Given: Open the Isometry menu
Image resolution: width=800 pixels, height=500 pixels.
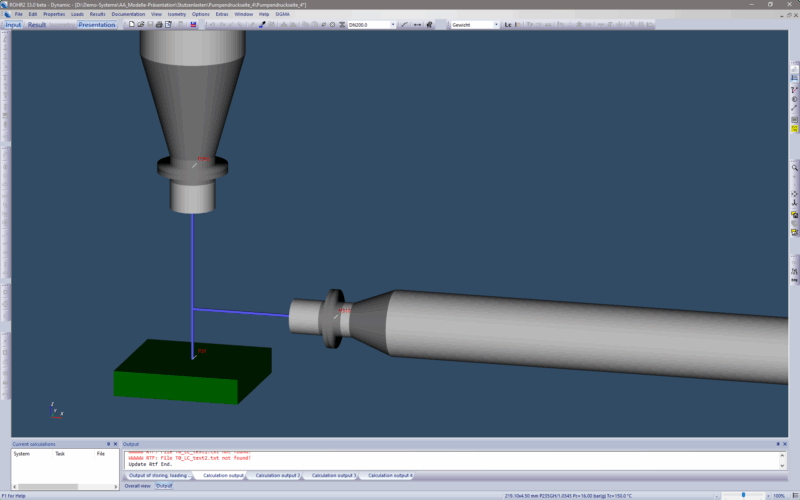Looking at the screenshot, I should pyautogui.click(x=176, y=14).
